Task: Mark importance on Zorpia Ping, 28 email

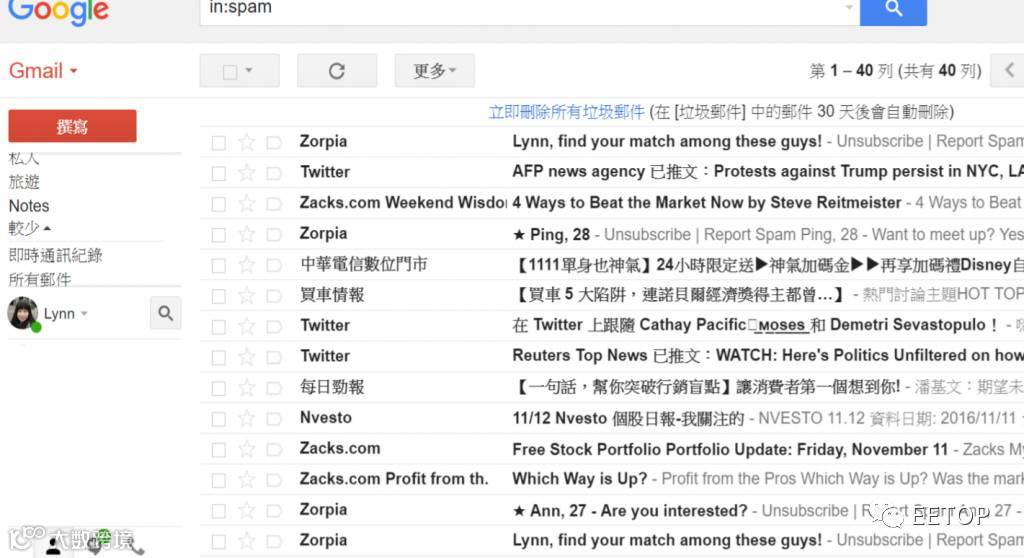Action: click(274, 235)
